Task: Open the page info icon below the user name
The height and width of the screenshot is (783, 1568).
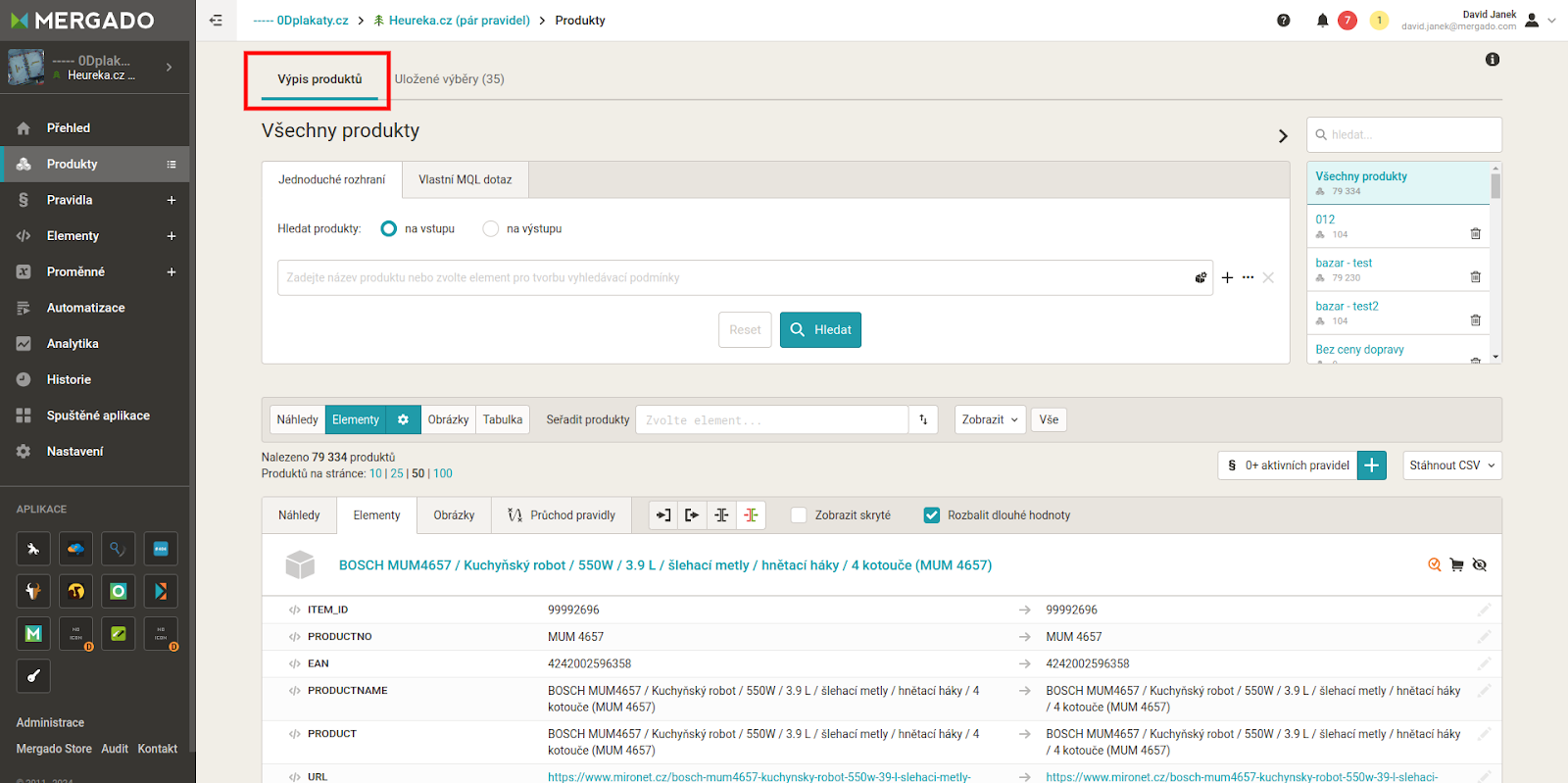Action: (1493, 60)
